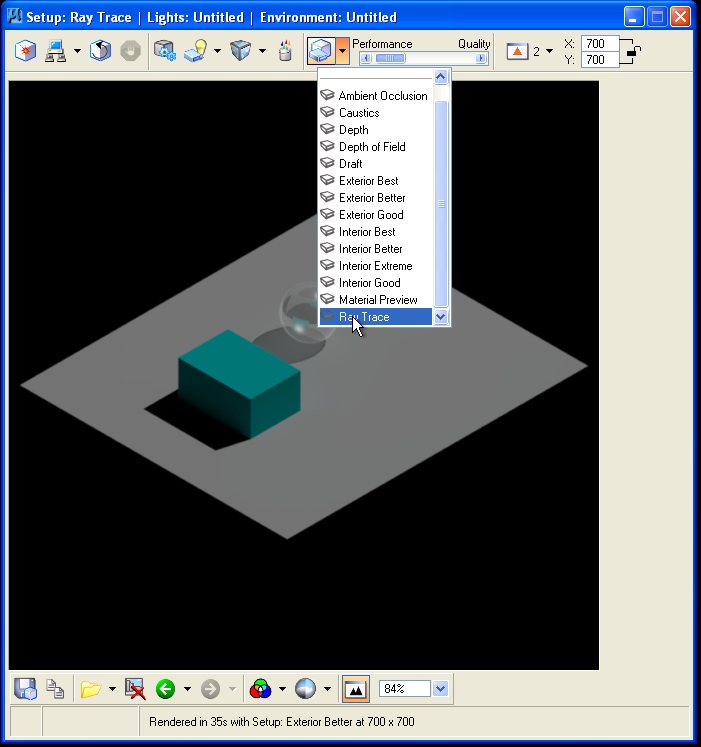Click the 84% zoom field
The image size is (701, 747).
405,689
